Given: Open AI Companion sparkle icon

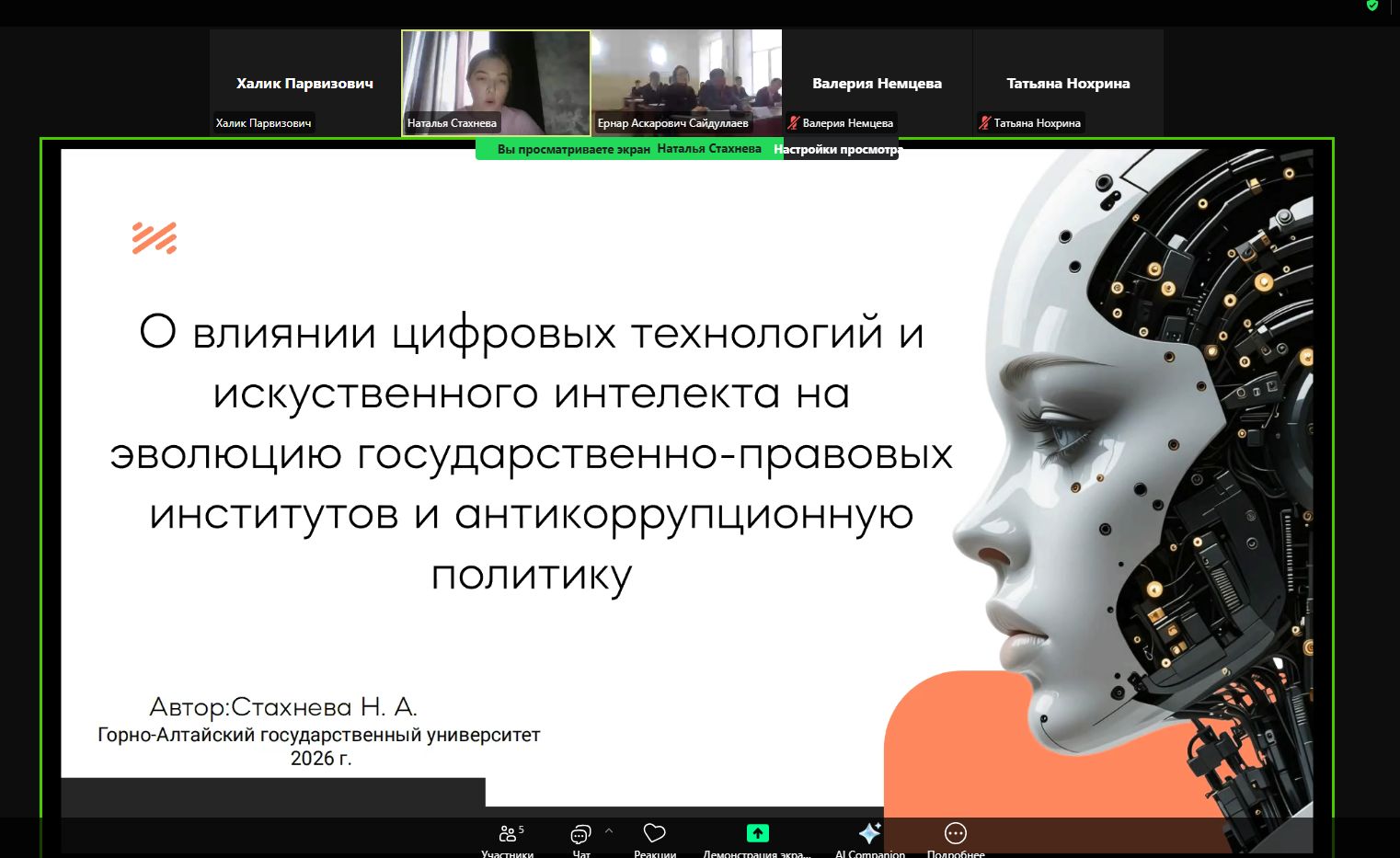Looking at the screenshot, I should click(x=869, y=833).
